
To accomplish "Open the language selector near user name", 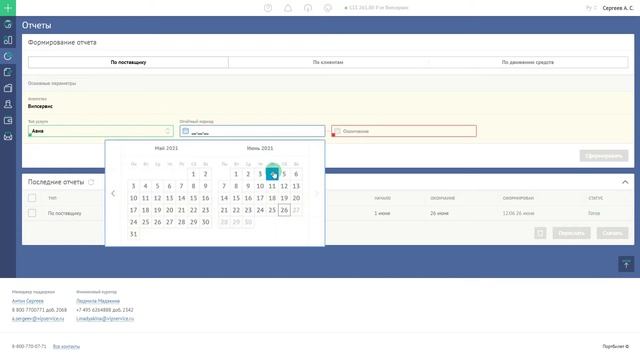I will point(591,8).
